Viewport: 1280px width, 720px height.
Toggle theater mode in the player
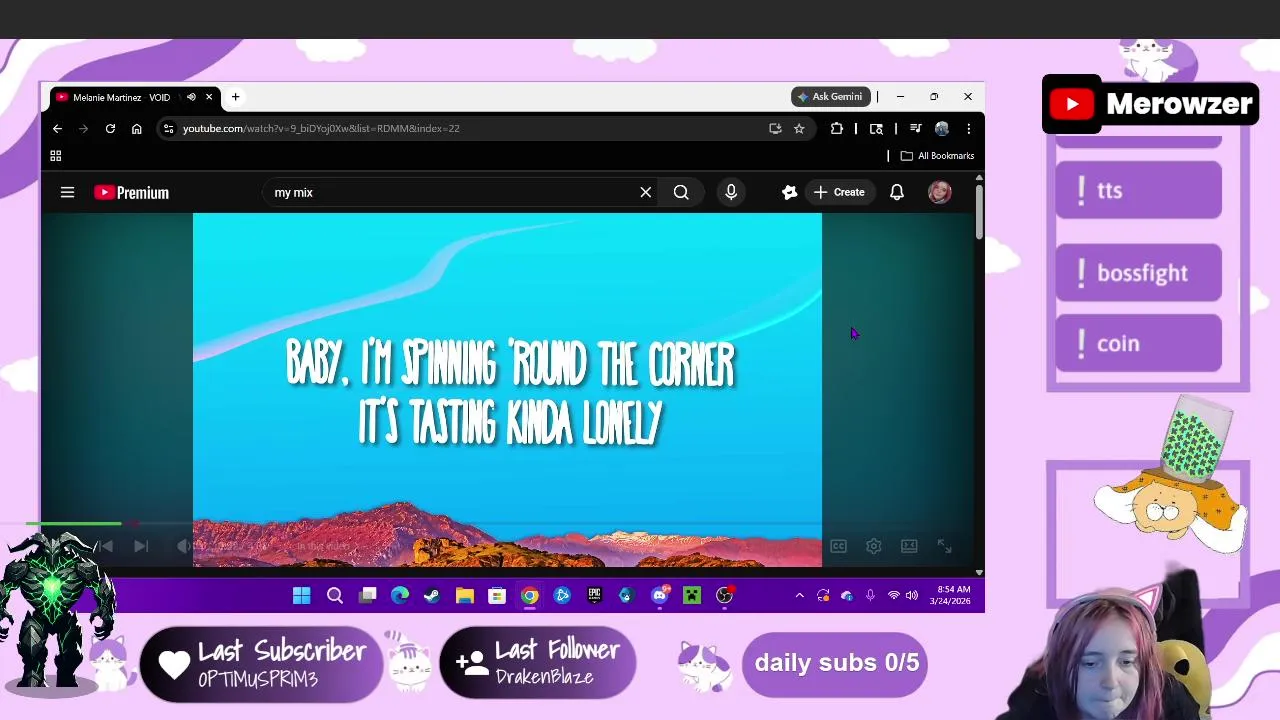(x=909, y=546)
